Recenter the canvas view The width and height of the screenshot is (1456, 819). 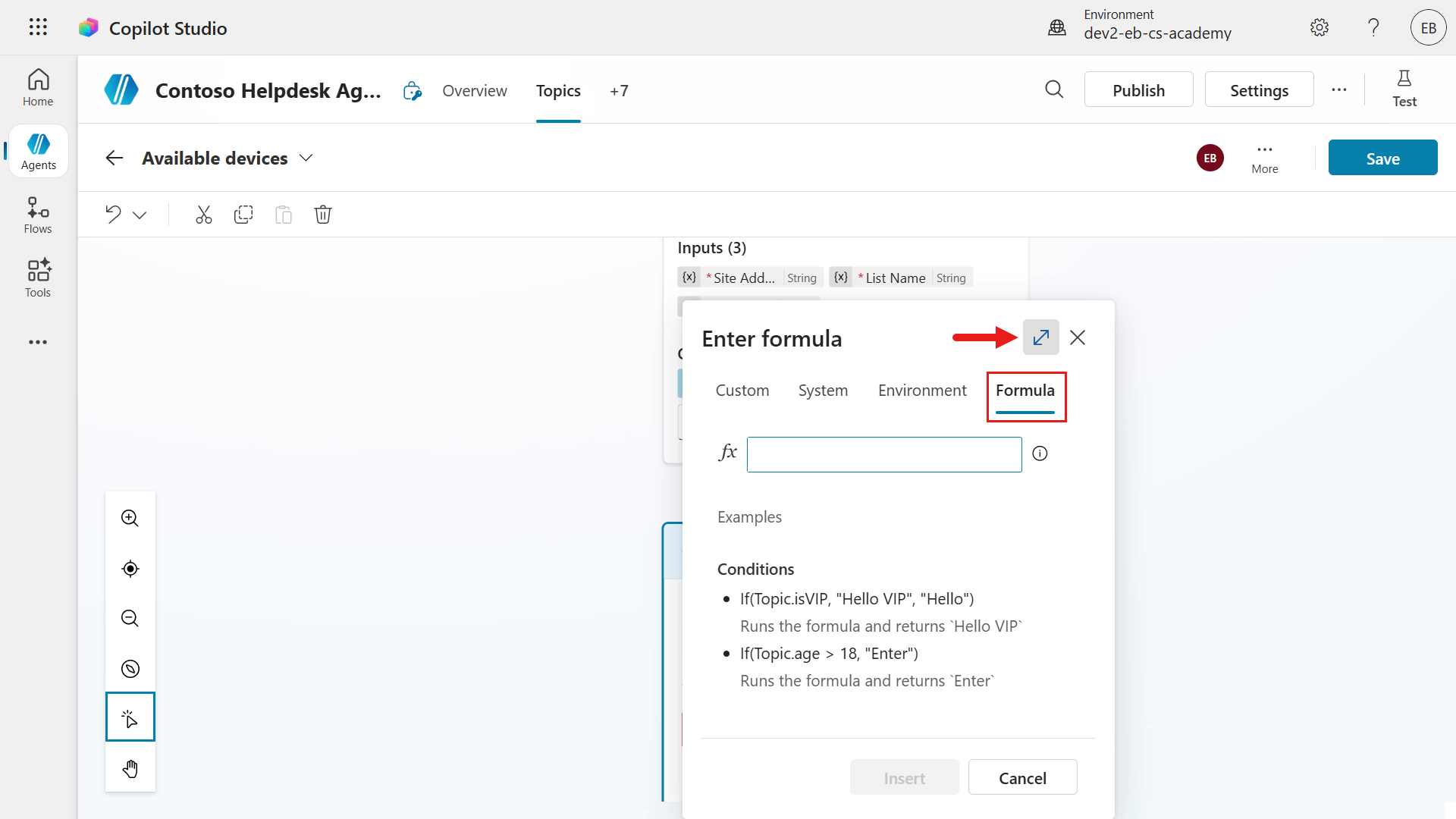(130, 569)
